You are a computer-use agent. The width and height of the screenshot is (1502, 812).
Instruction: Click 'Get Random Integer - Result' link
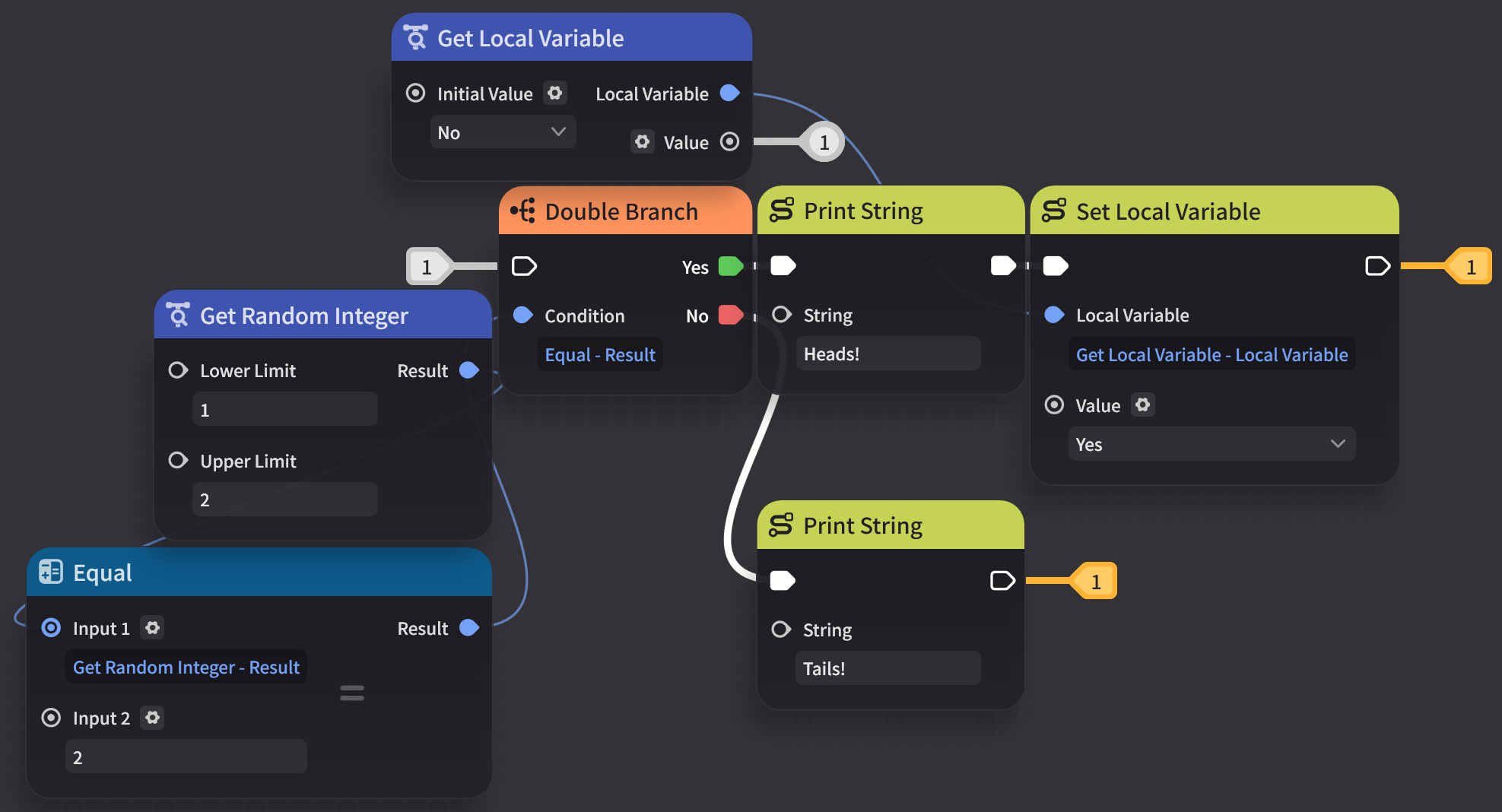[186, 667]
